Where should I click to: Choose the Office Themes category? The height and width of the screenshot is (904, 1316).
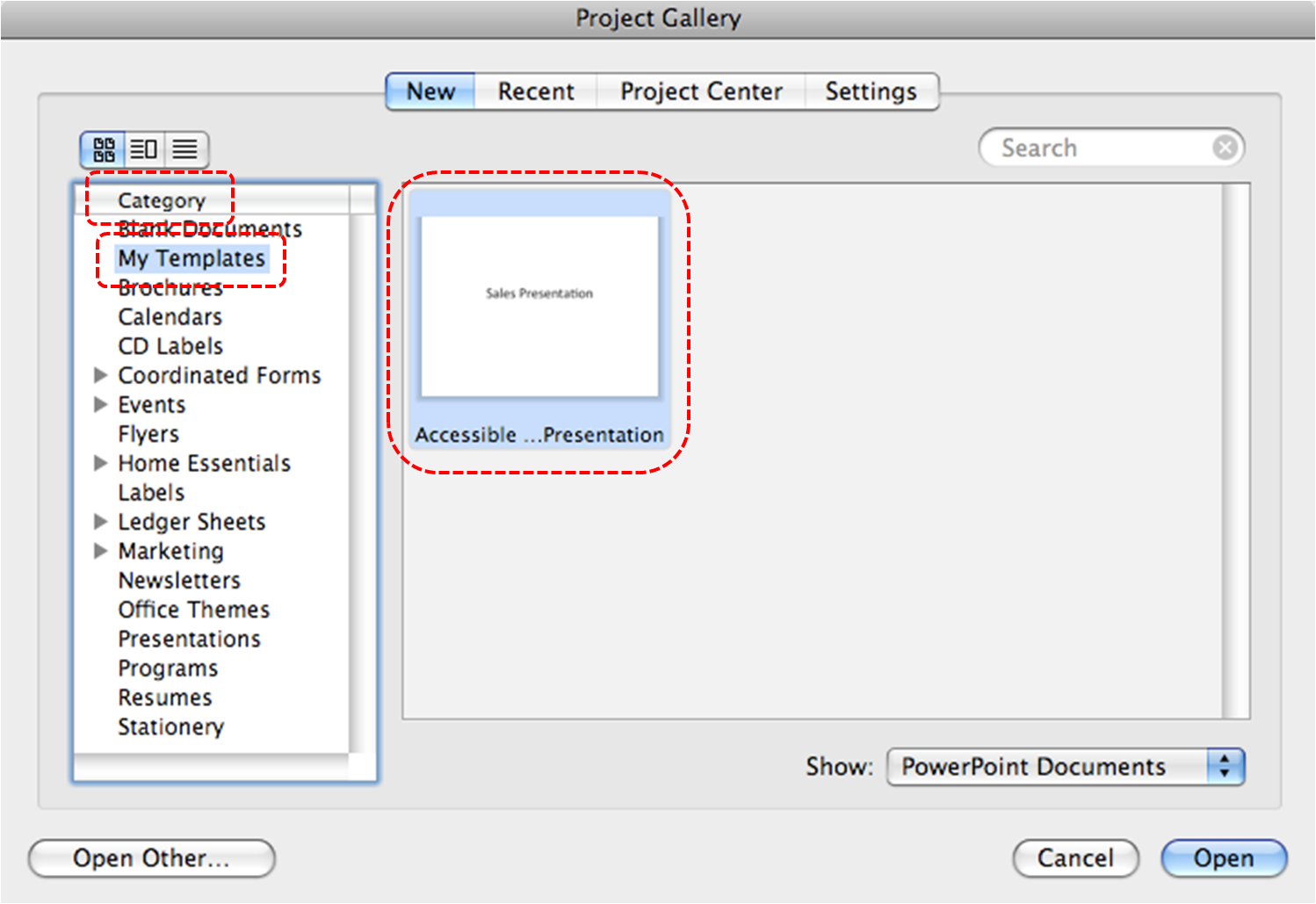click(x=194, y=610)
